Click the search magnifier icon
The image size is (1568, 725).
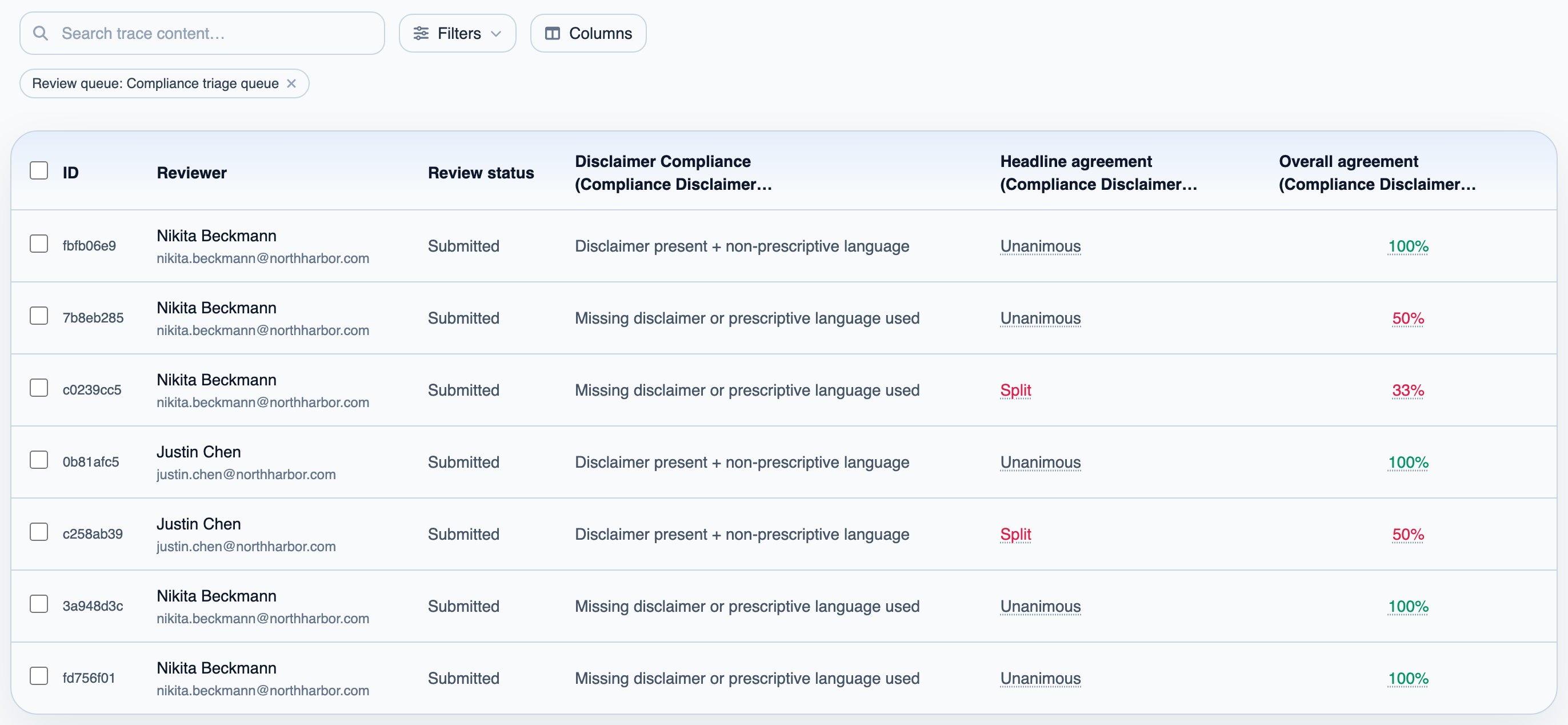(x=41, y=33)
